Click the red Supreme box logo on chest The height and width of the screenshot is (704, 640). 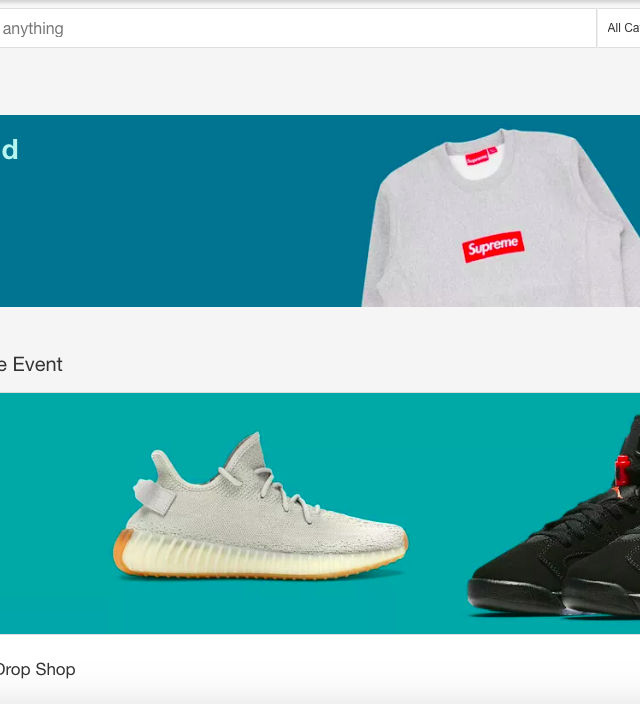coord(493,246)
